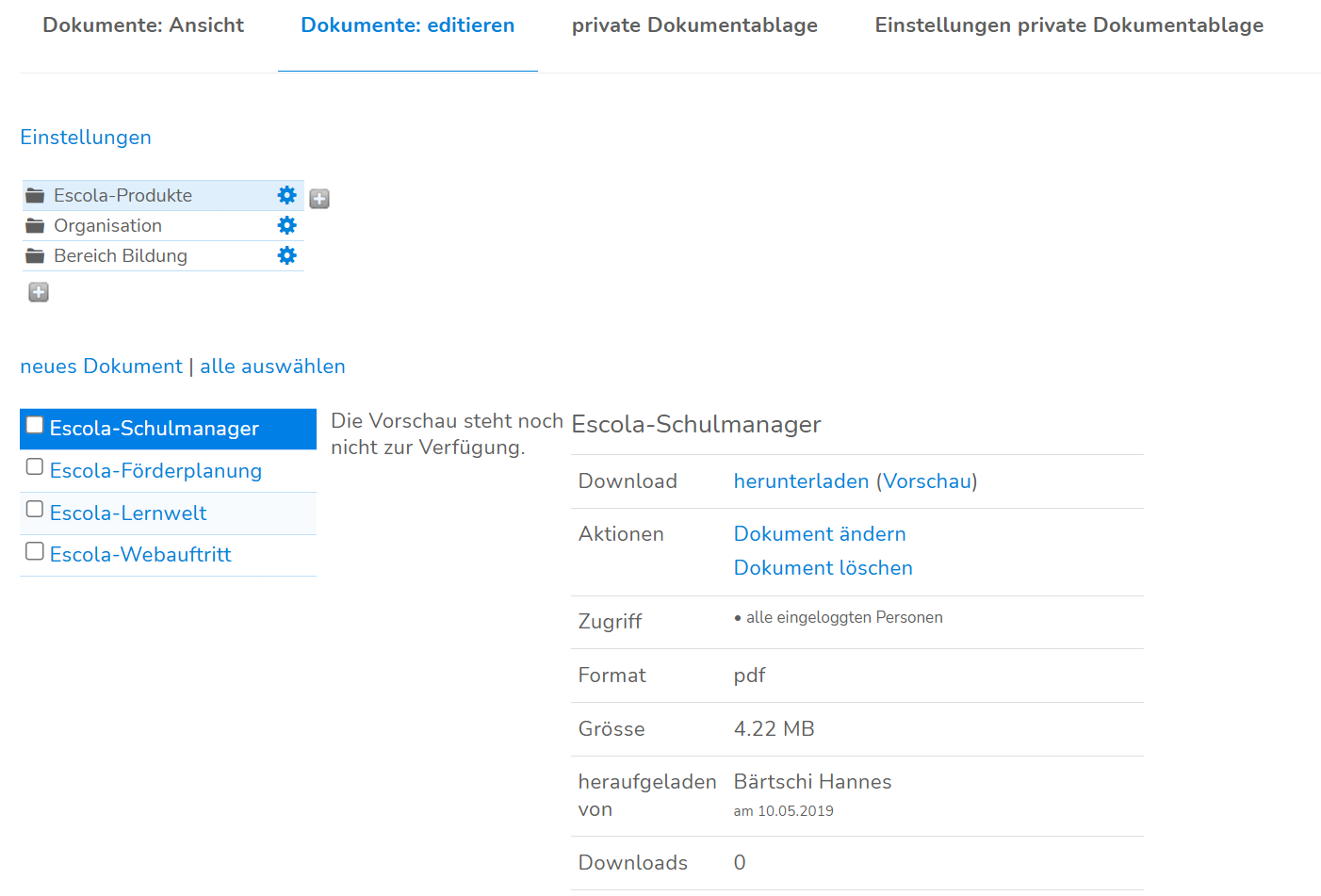Open settings gear for Escola-Produkte folder
1321x896 pixels.
(x=287, y=195)
